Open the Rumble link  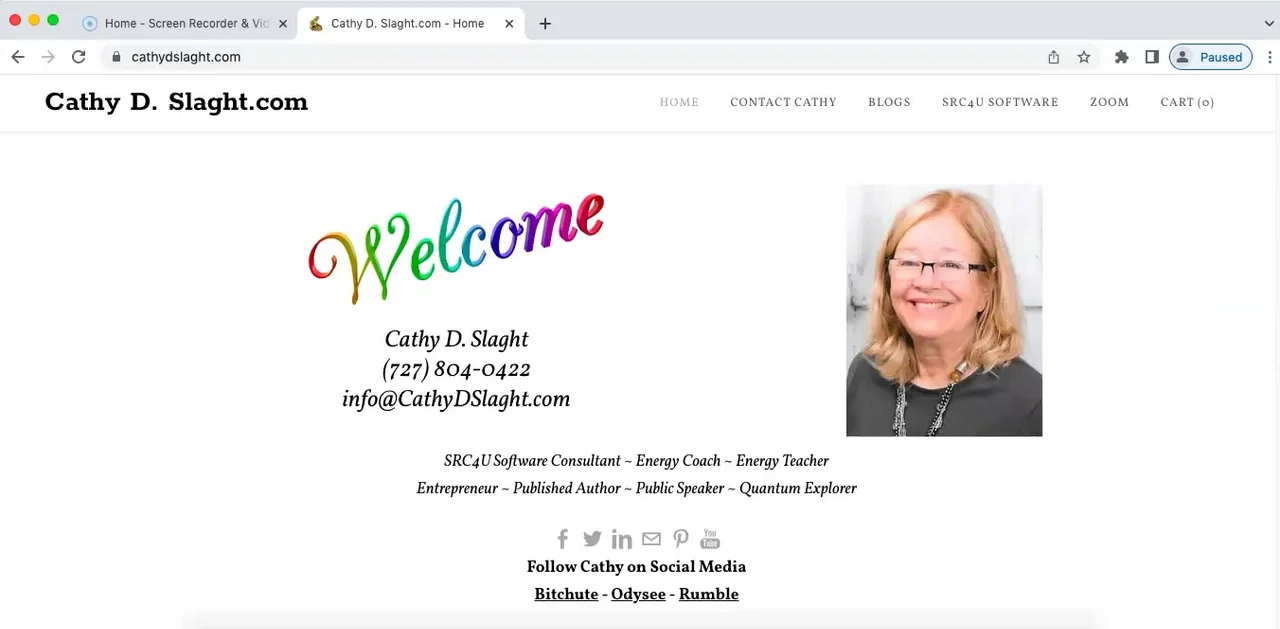tap(708, 594)
